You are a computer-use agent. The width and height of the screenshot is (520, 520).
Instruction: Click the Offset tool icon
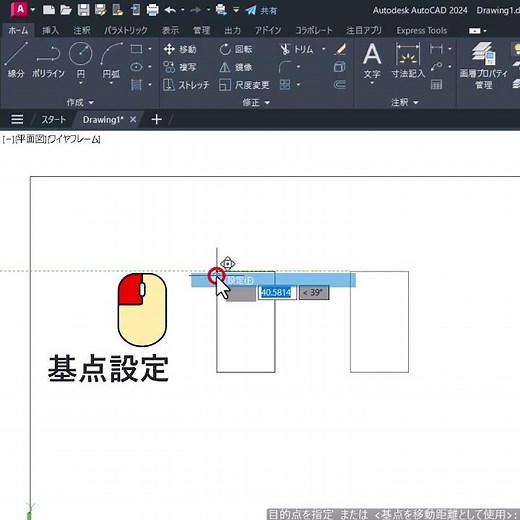tap(339, 85)
